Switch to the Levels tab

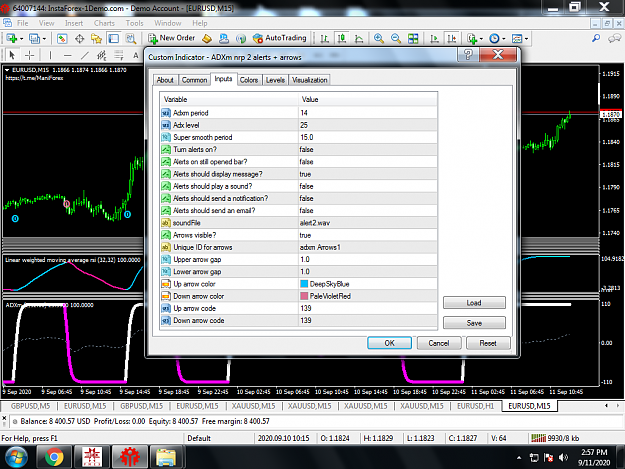(275, 80)
